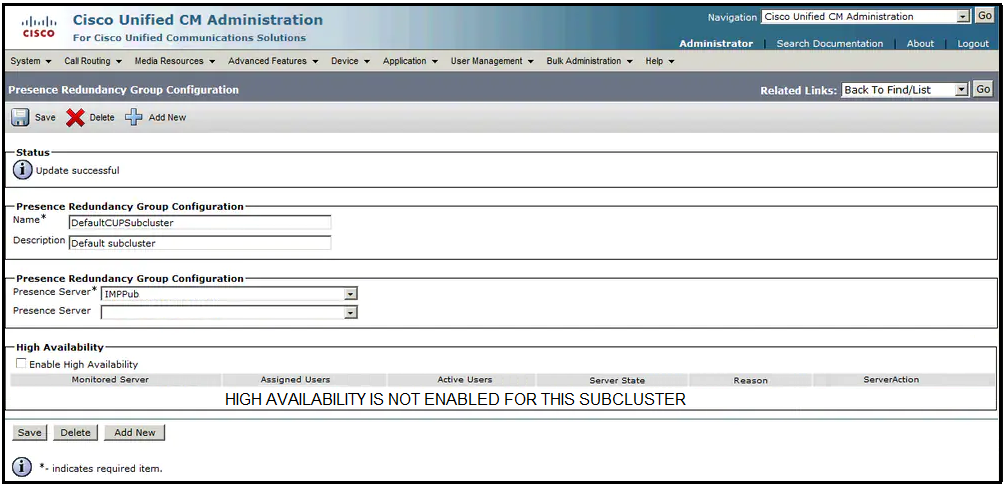Click the Logout link
This screenshot has width=1006, height=489.
click(x=972, y=44)
